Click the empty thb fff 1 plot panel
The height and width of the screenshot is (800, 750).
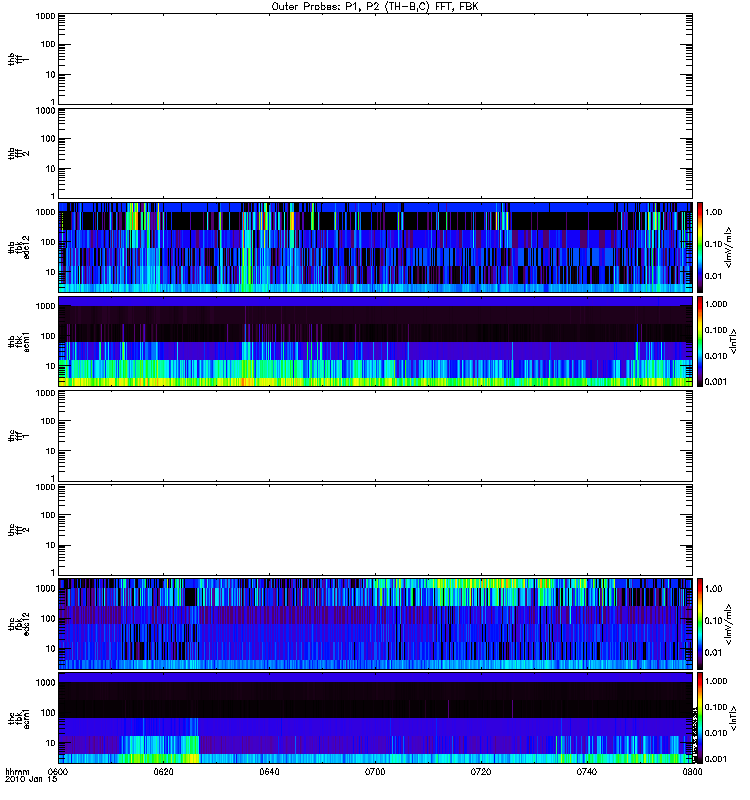[x=375, y=59]
